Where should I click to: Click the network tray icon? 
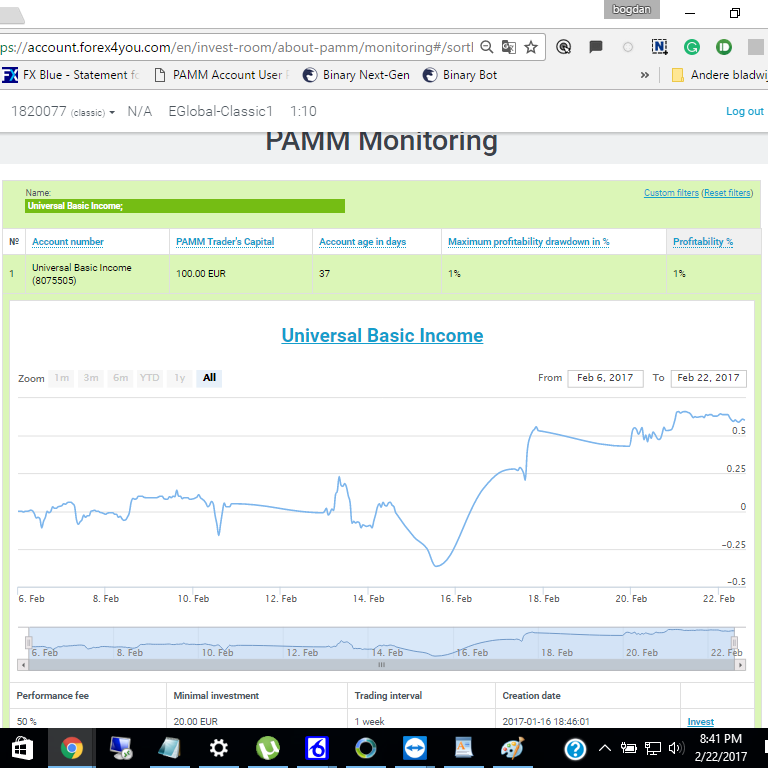(652, 748)
